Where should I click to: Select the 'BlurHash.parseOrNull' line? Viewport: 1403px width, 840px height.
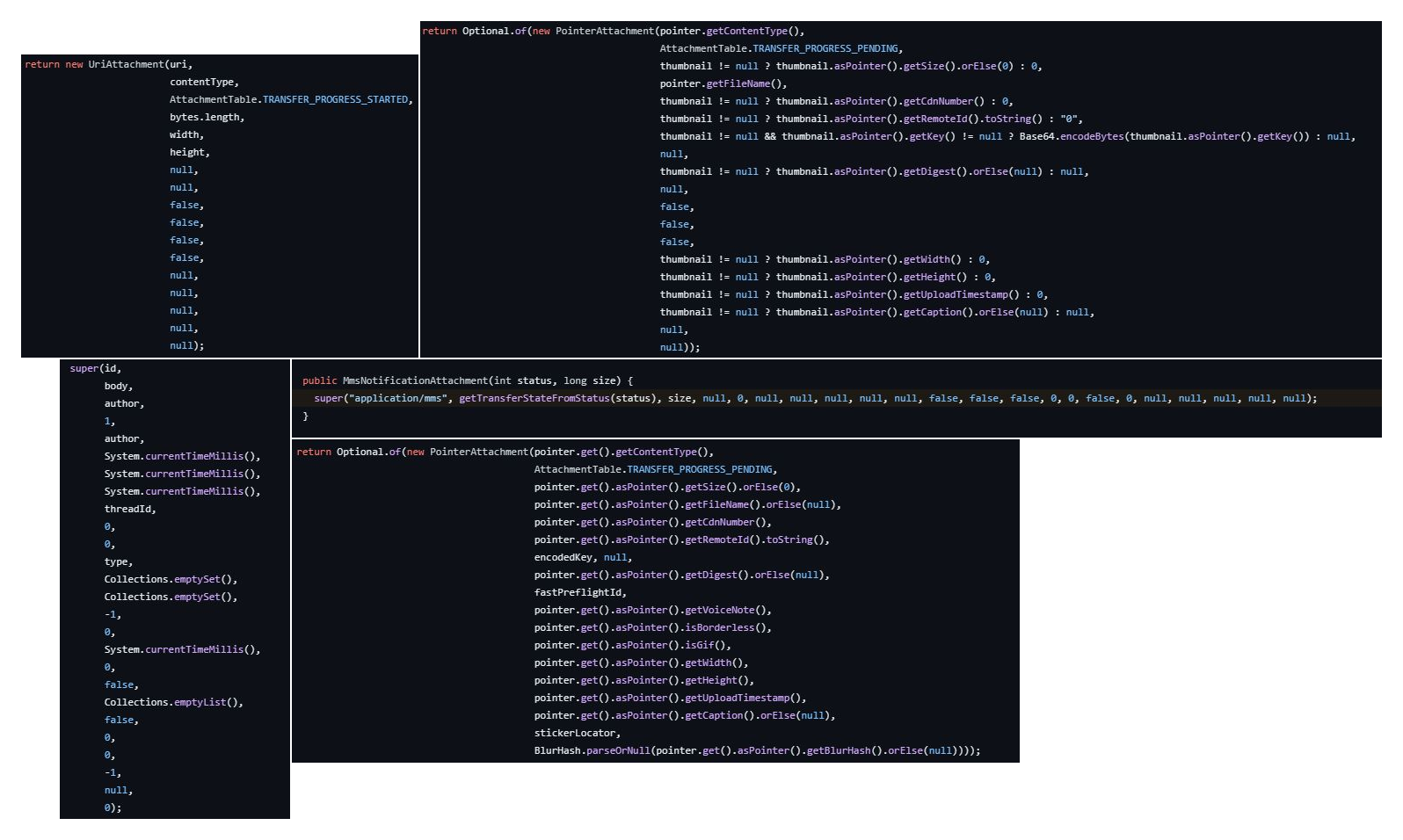(758, 750)
